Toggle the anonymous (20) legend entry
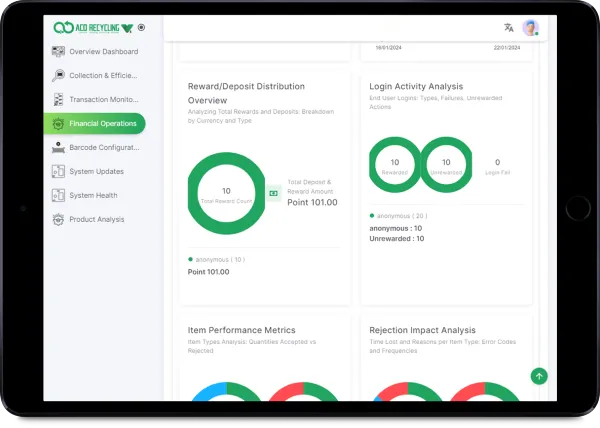Image resolution: width=600 pixels, height=428 pixels. tap(398, 216)
